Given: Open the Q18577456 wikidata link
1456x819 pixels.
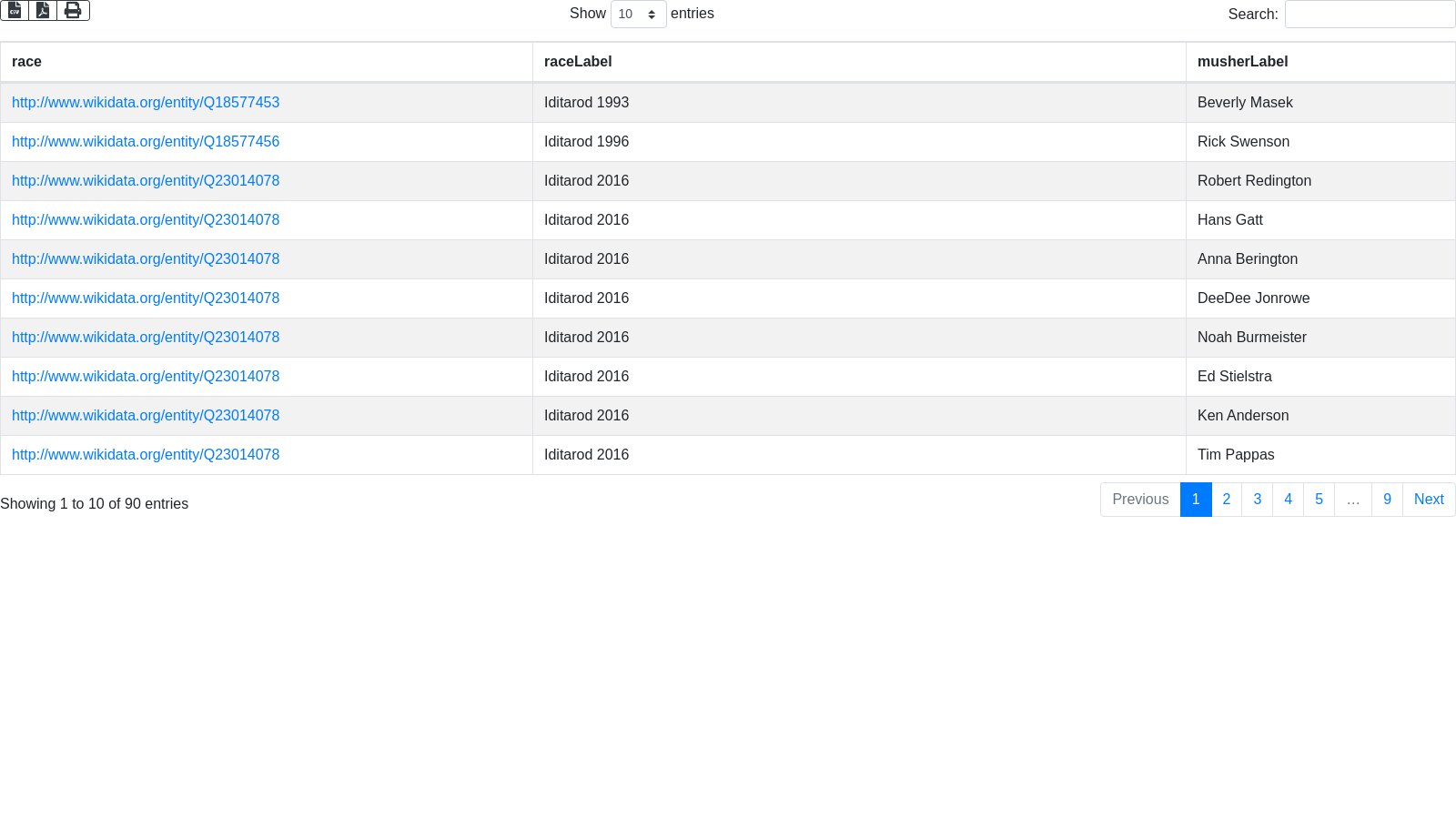Looking at the screenshot, I should coord(146,142).
